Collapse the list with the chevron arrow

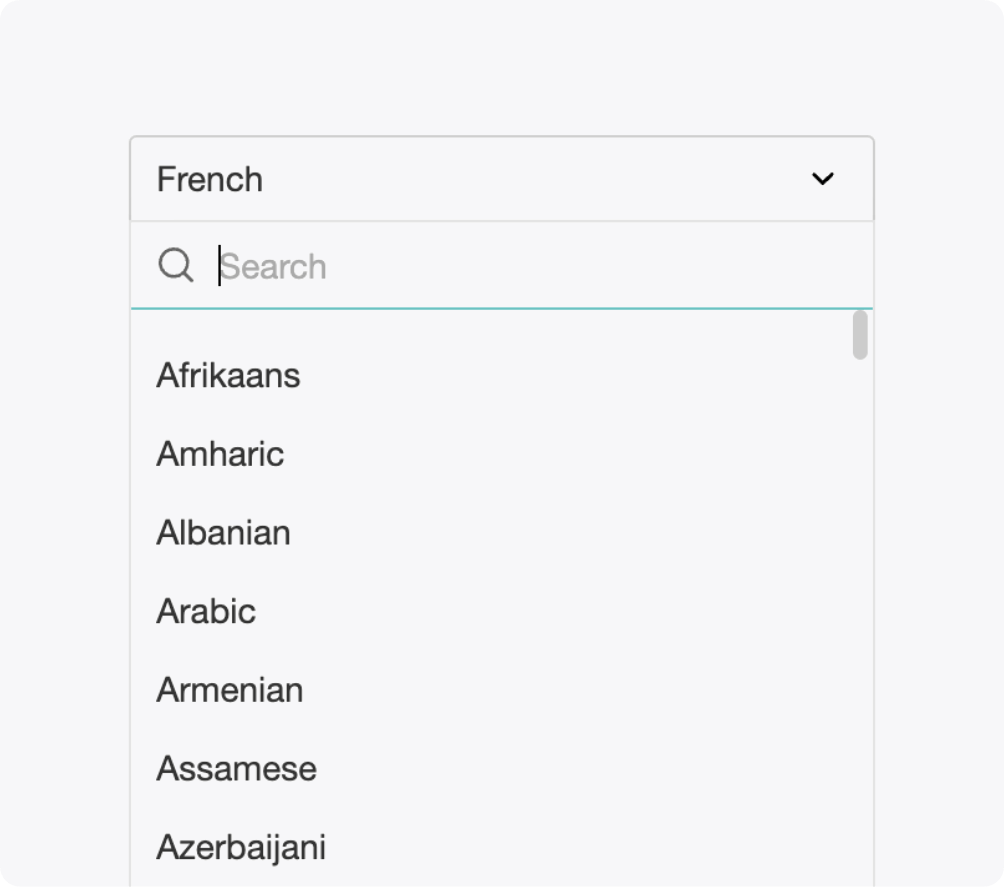click(822, 179)
